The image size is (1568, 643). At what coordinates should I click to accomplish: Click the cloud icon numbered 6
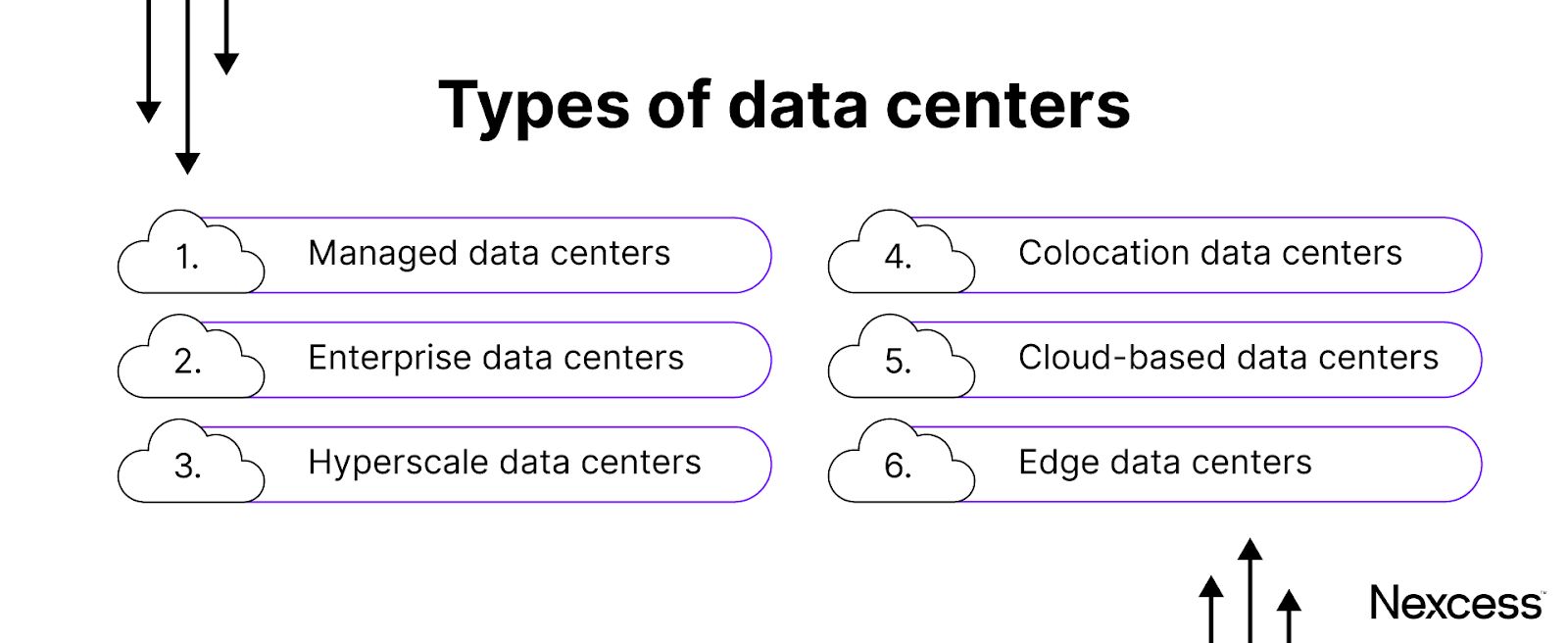click(902, 462)
